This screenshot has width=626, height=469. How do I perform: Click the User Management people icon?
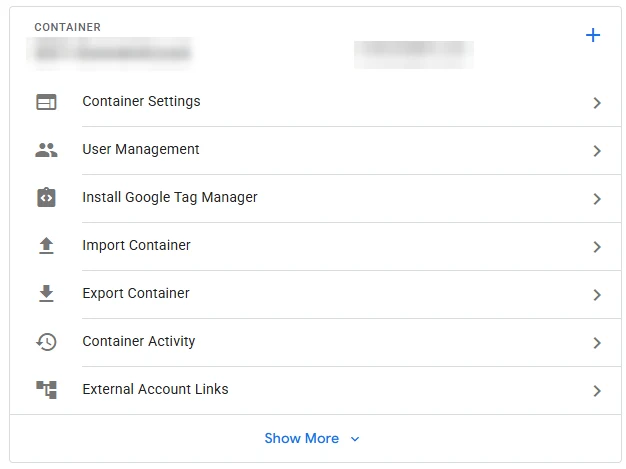(x=46, y=150)
